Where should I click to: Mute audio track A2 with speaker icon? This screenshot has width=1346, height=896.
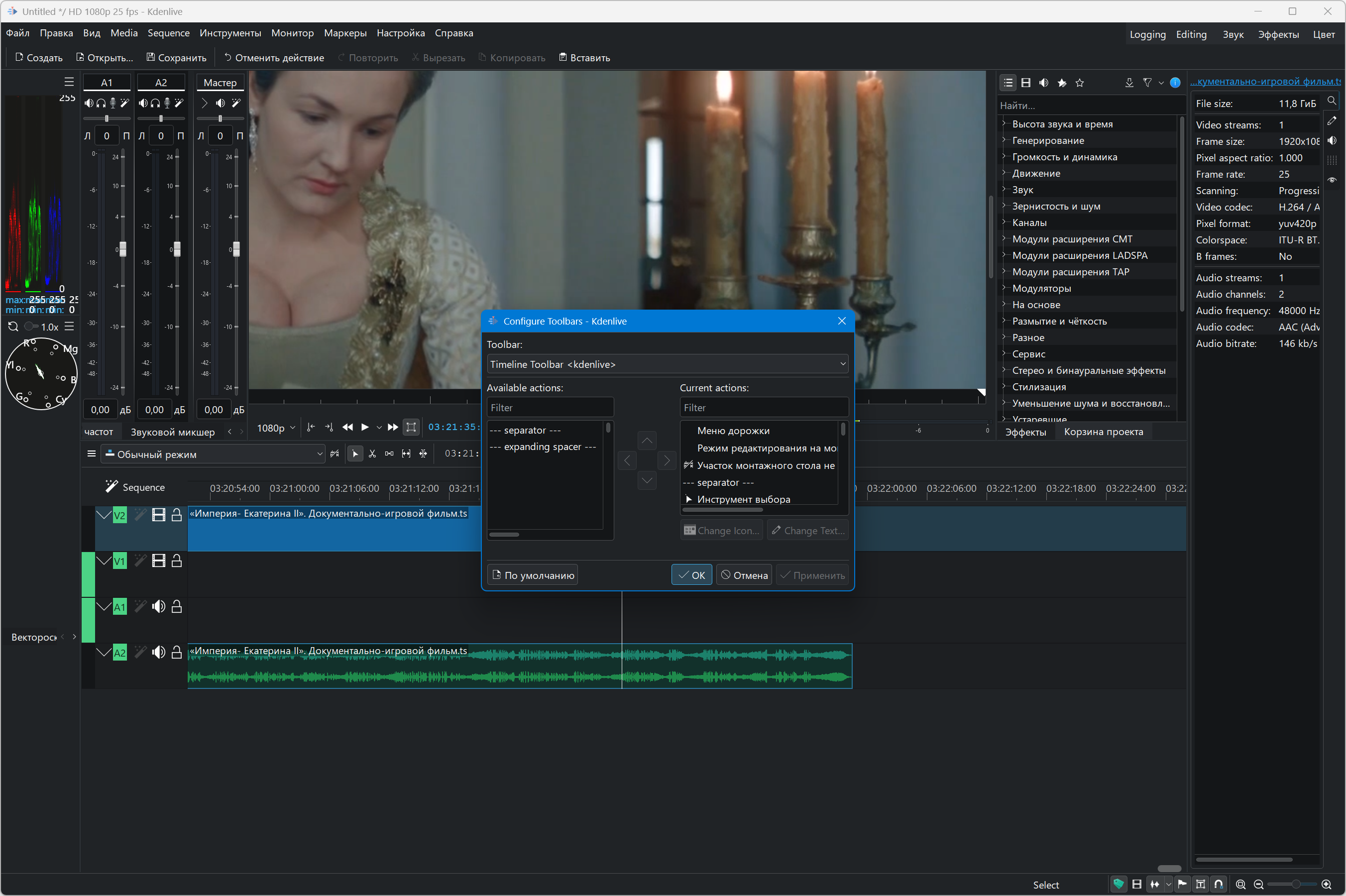[x=158, y=652]
